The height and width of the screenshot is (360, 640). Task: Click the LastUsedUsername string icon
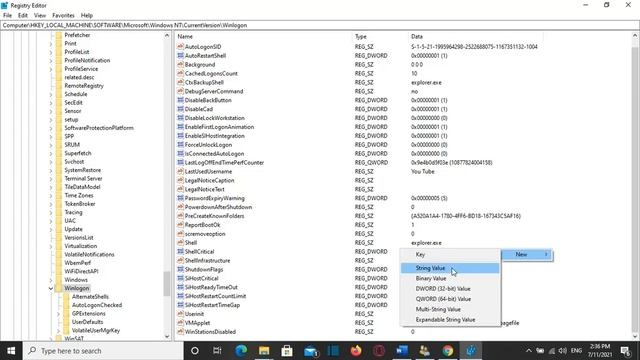tap(180, 171)
